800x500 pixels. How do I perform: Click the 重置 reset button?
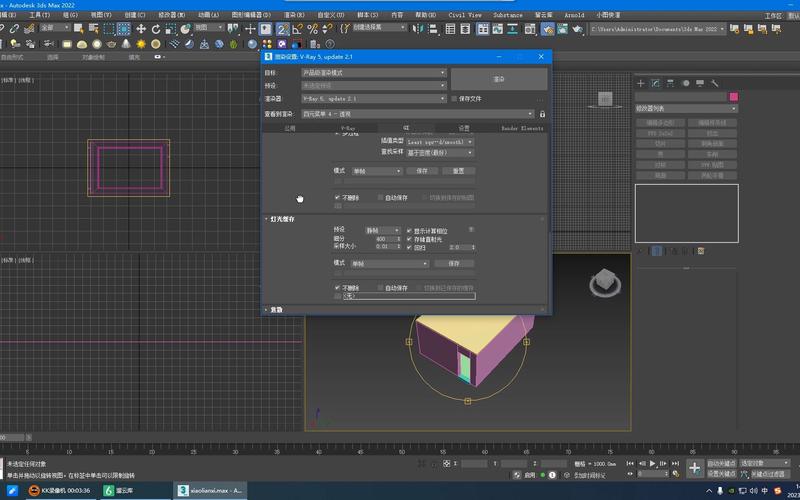coord(457,171)
